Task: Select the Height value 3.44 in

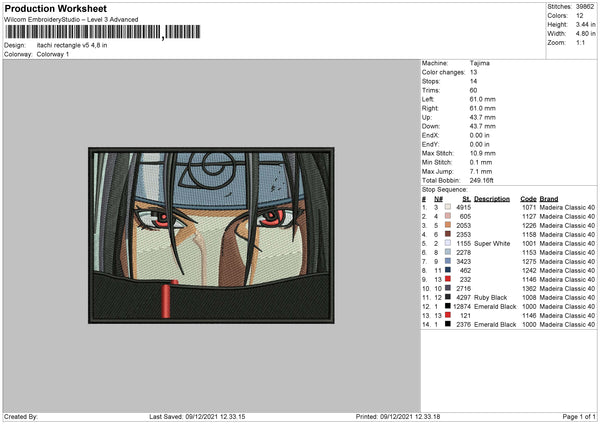Action: point(585,24)
